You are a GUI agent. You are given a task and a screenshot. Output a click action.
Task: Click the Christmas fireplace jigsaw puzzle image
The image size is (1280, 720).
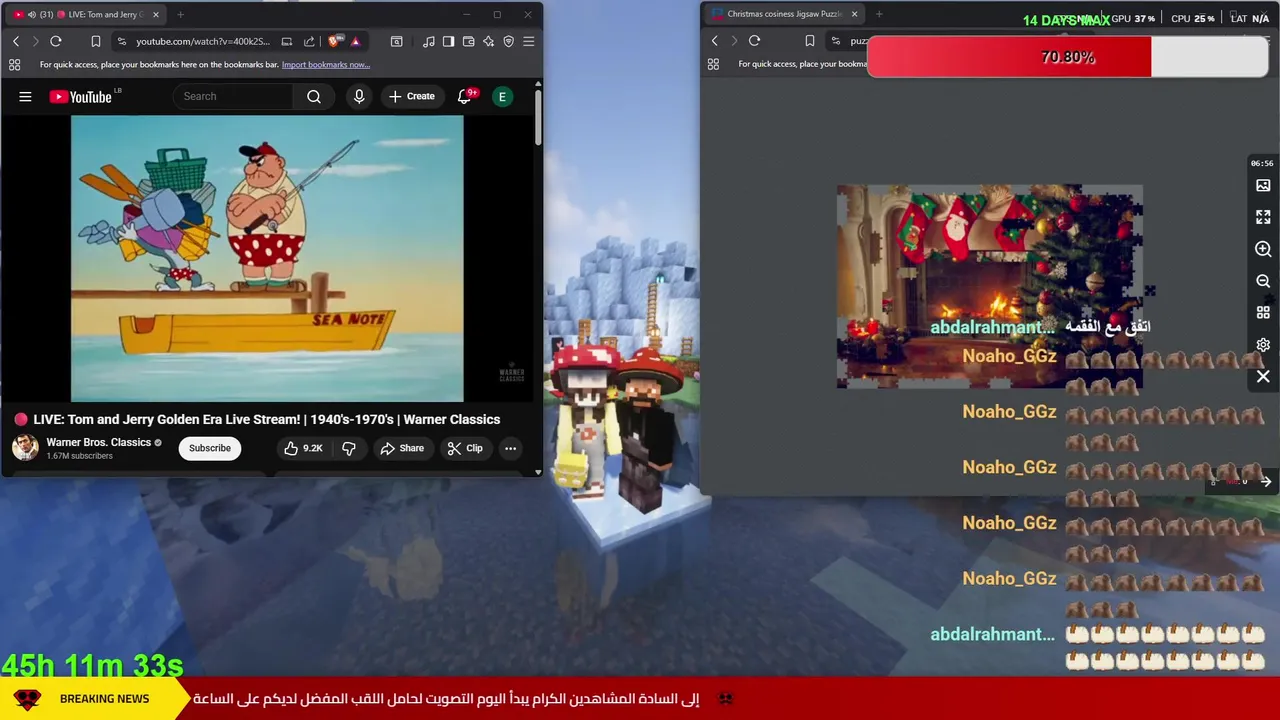click(x=990, y=286)
